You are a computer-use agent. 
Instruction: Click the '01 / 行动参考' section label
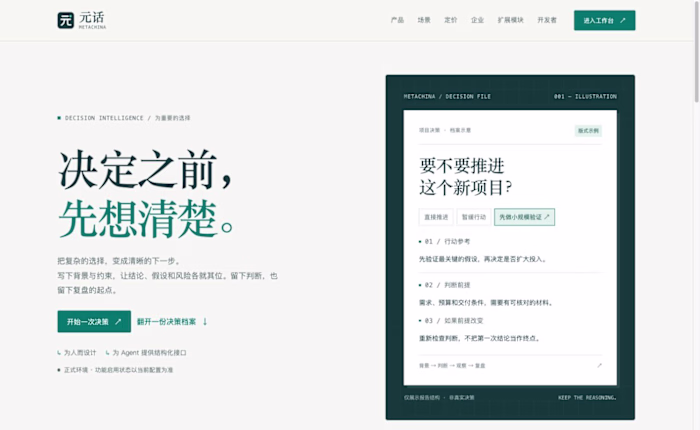[447, 242]
